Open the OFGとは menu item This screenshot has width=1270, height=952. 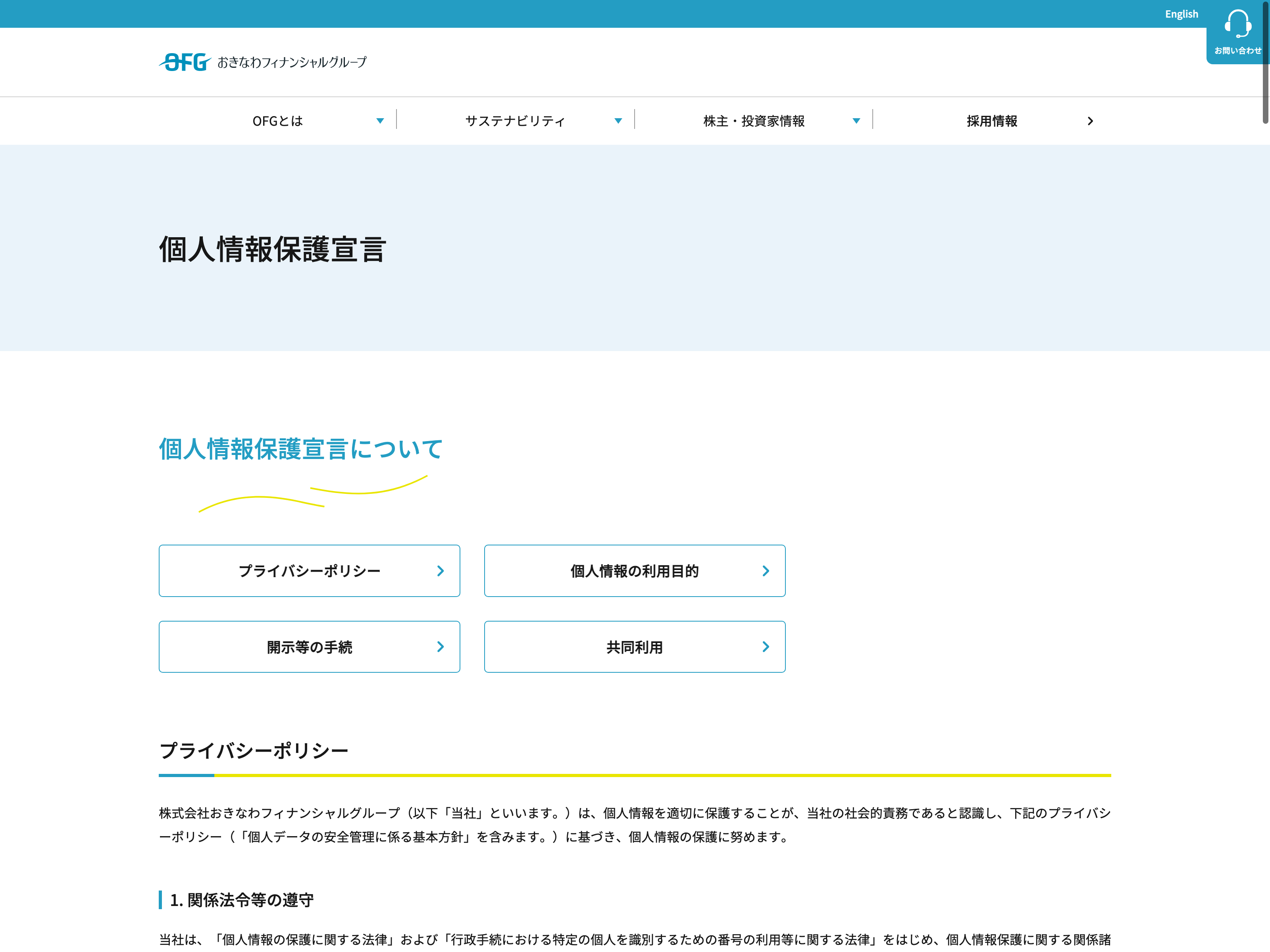[x=278, y=121]
